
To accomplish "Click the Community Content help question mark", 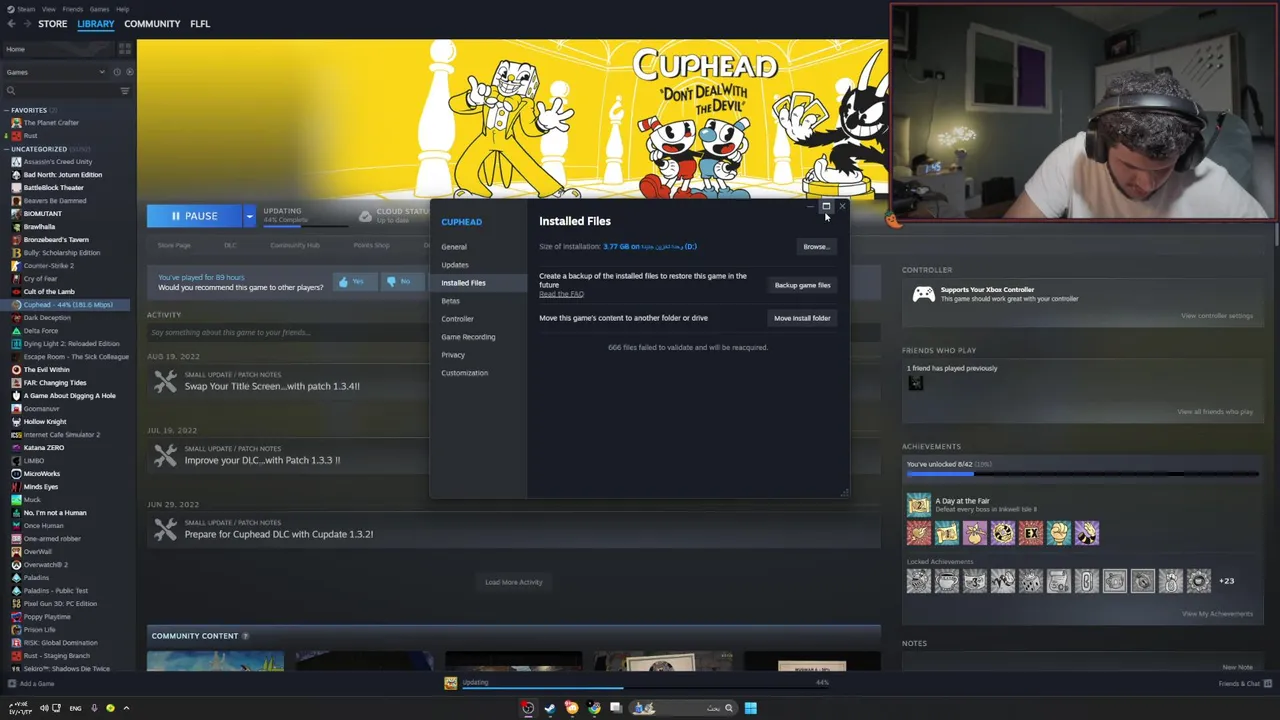I will pos(245,636).
